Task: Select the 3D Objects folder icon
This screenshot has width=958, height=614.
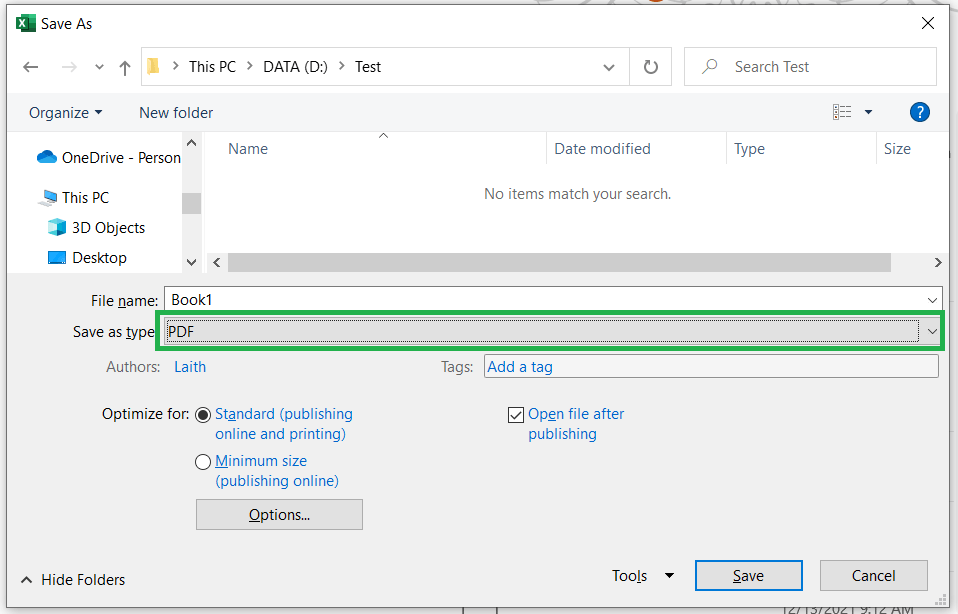Action: pyautogui.click(x=57, y=228)
